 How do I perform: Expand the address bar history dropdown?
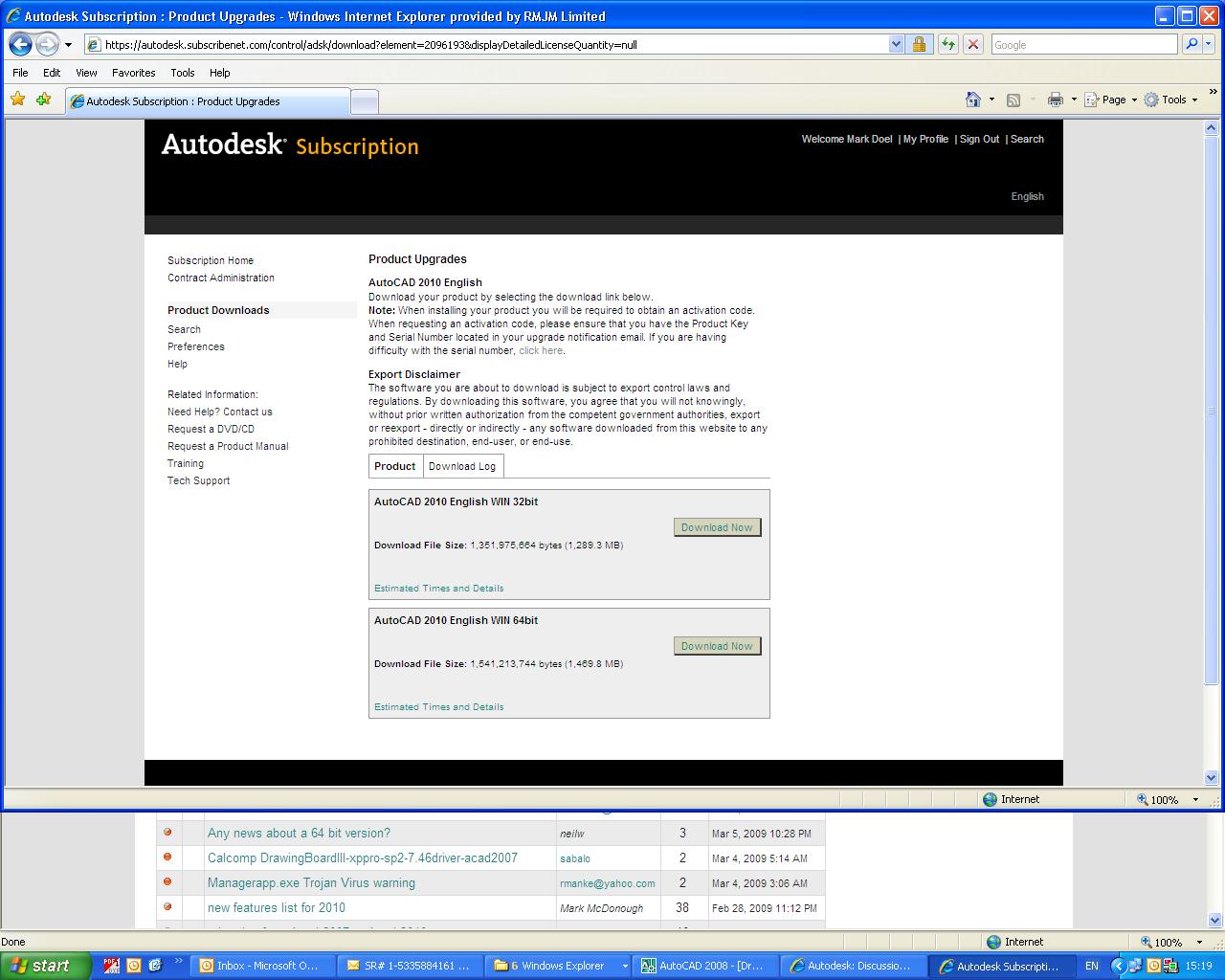(896, 44)
